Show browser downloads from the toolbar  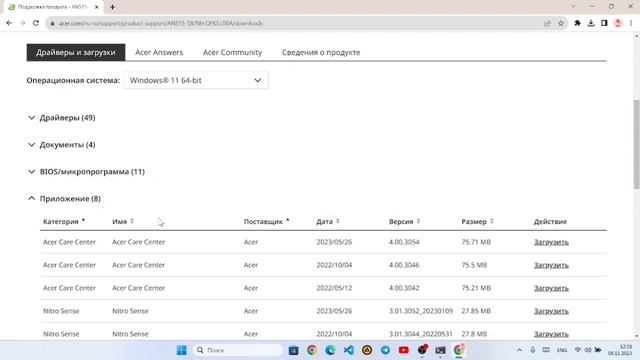click(x=591, y=23)
